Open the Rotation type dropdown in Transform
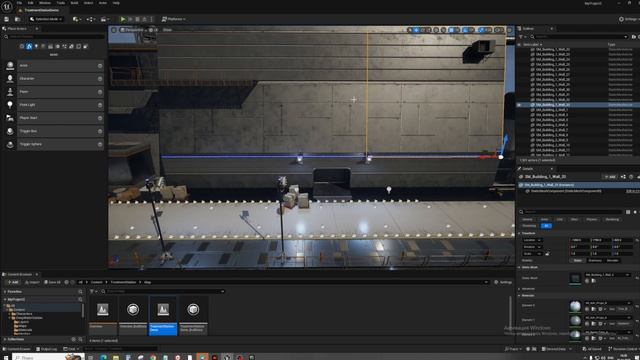Viewport: 640px width, 360px height. tap(532, 247)
